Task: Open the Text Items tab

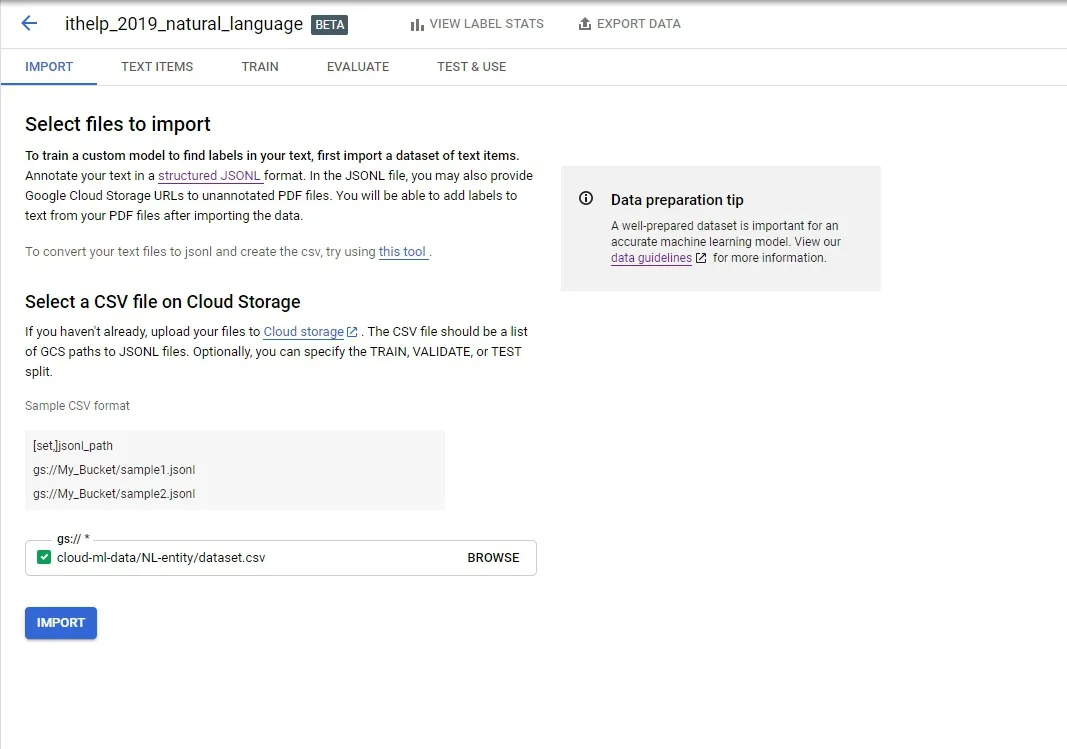Action: [157, 67]
